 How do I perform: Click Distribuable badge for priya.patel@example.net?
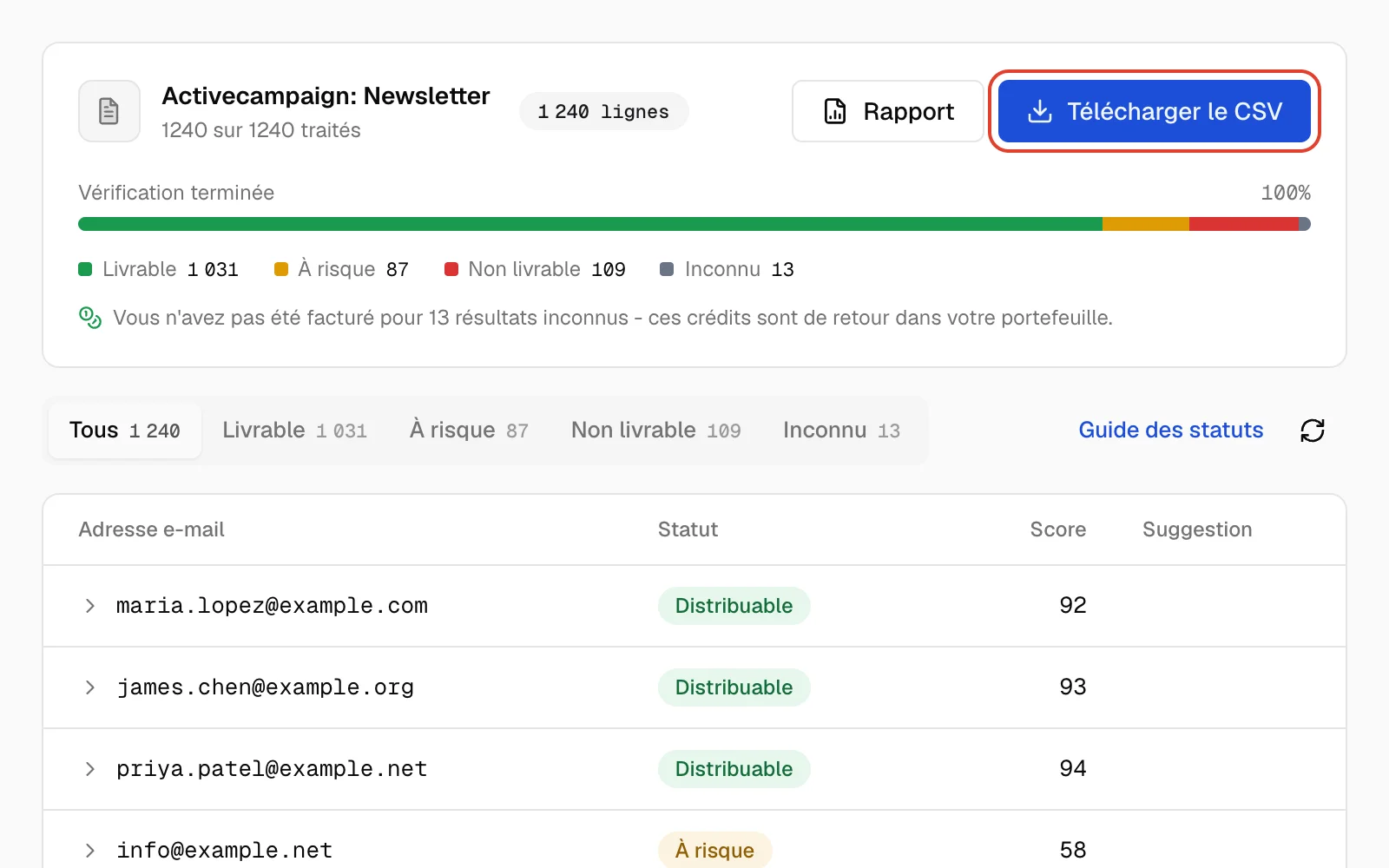(734, 769)
